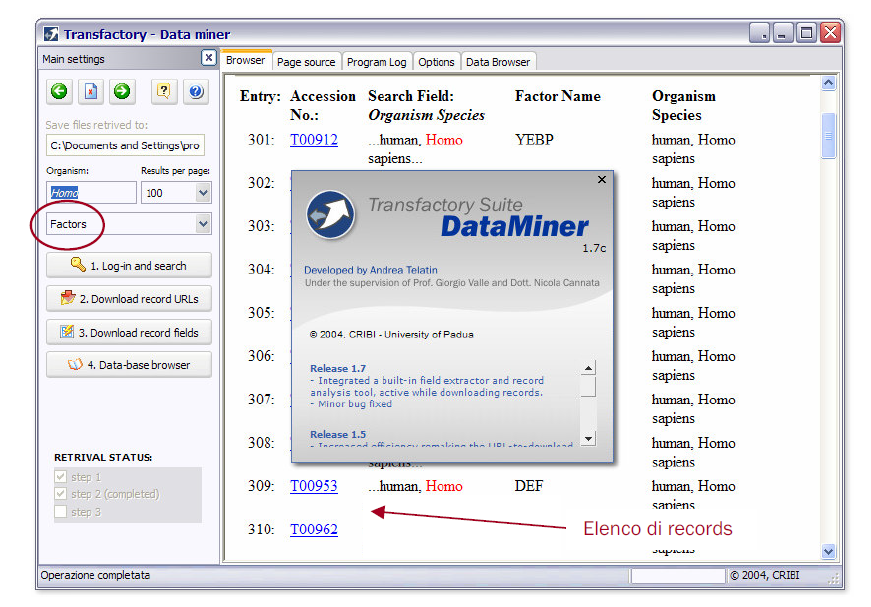Click the Accession No. column header
The width and height of the screenshot is (871, 607).
click(x=322, y=105)
